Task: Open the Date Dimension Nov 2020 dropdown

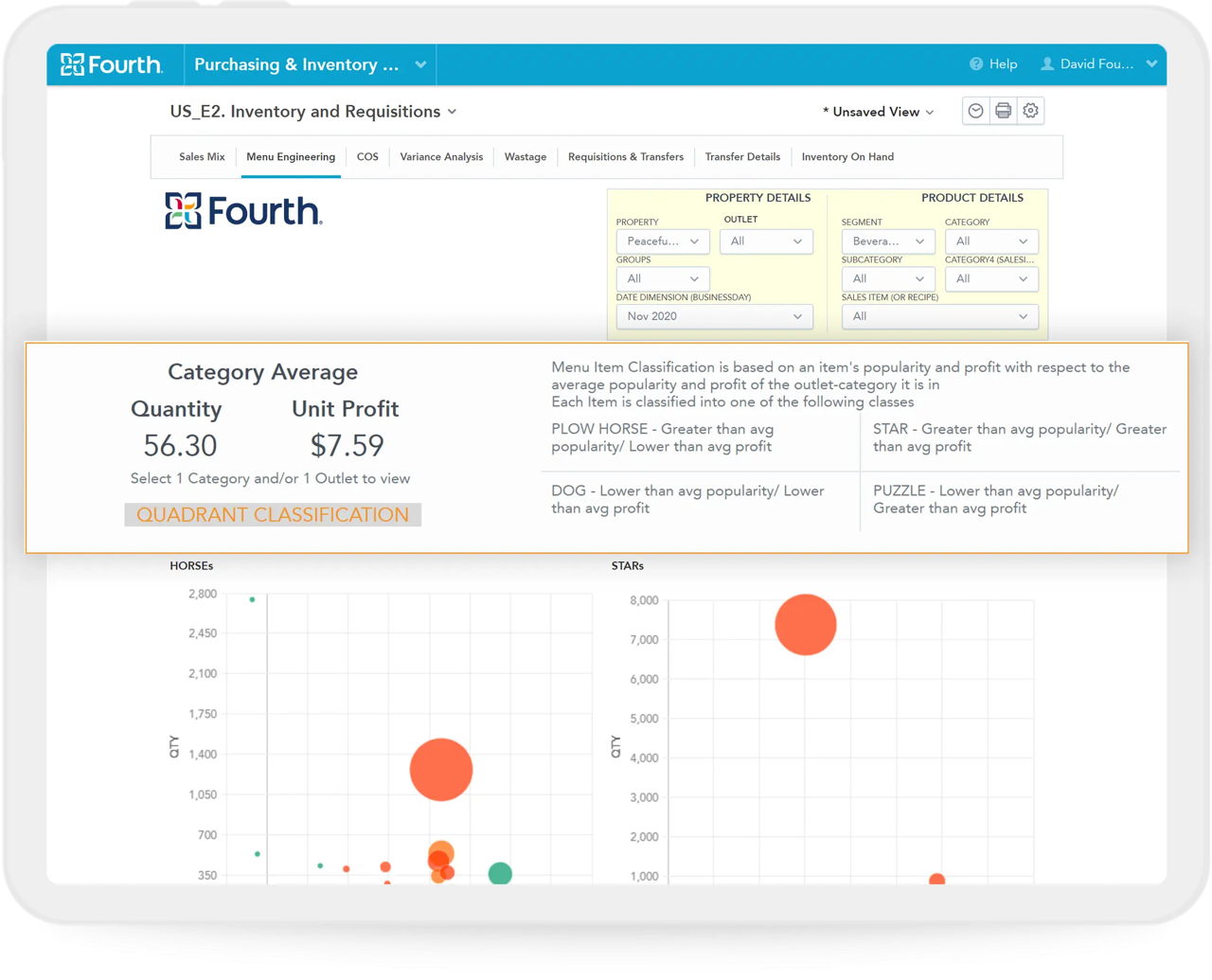Action: click(714, 316)
